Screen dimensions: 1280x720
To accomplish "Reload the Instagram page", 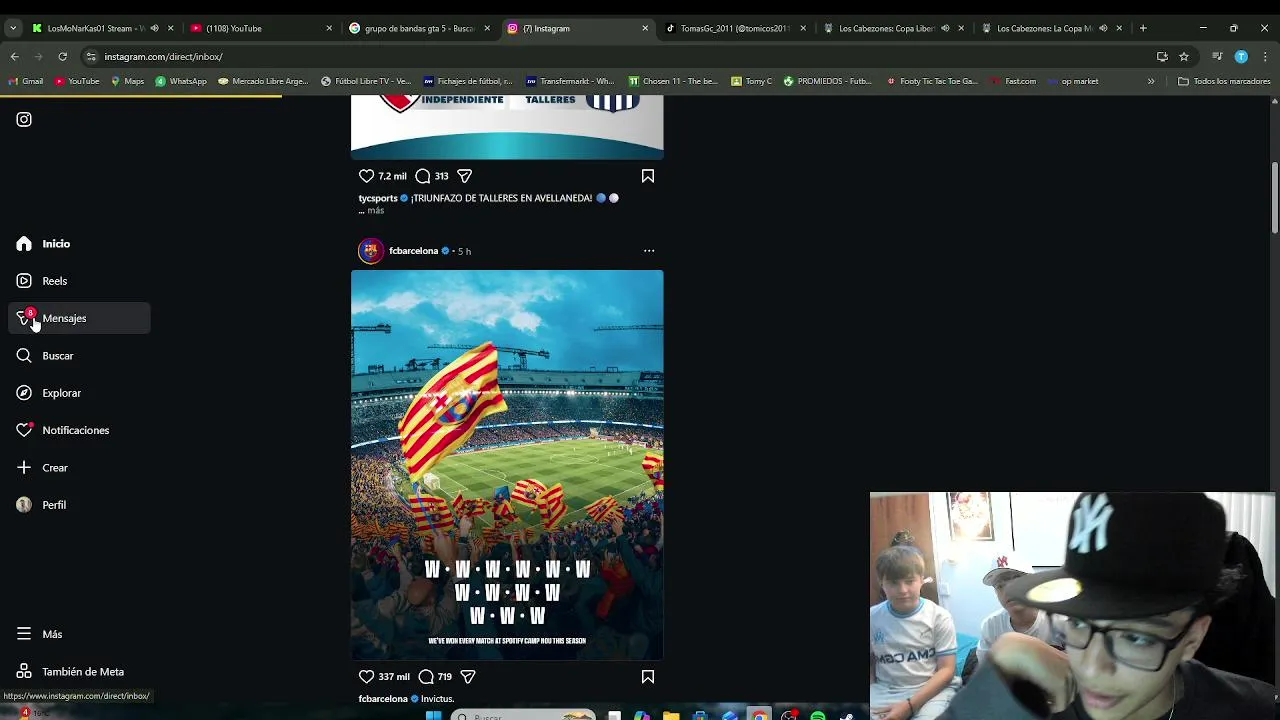I will (62, 57).
